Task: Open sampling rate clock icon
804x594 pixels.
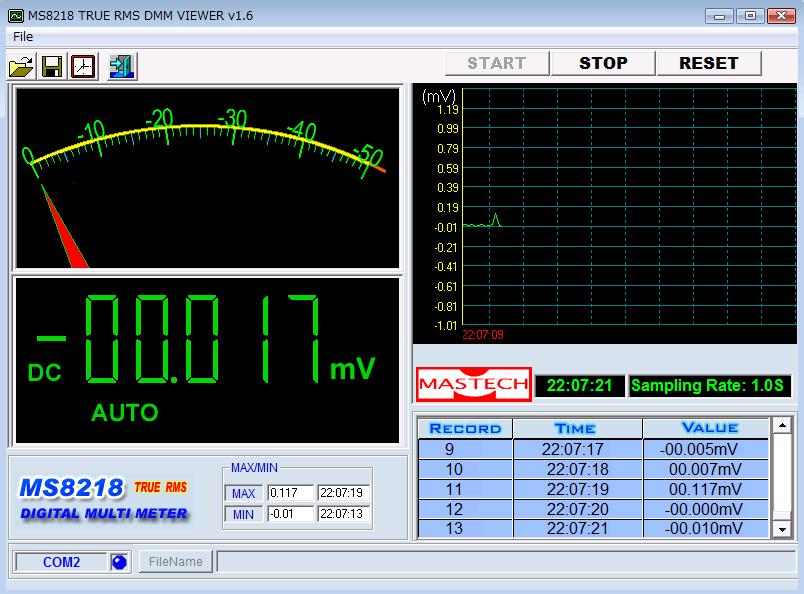Action: click(x=83, y=66)
